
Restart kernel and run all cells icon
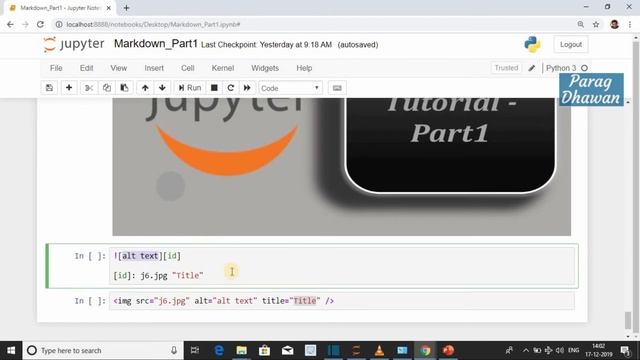click(x=247, y=88)
